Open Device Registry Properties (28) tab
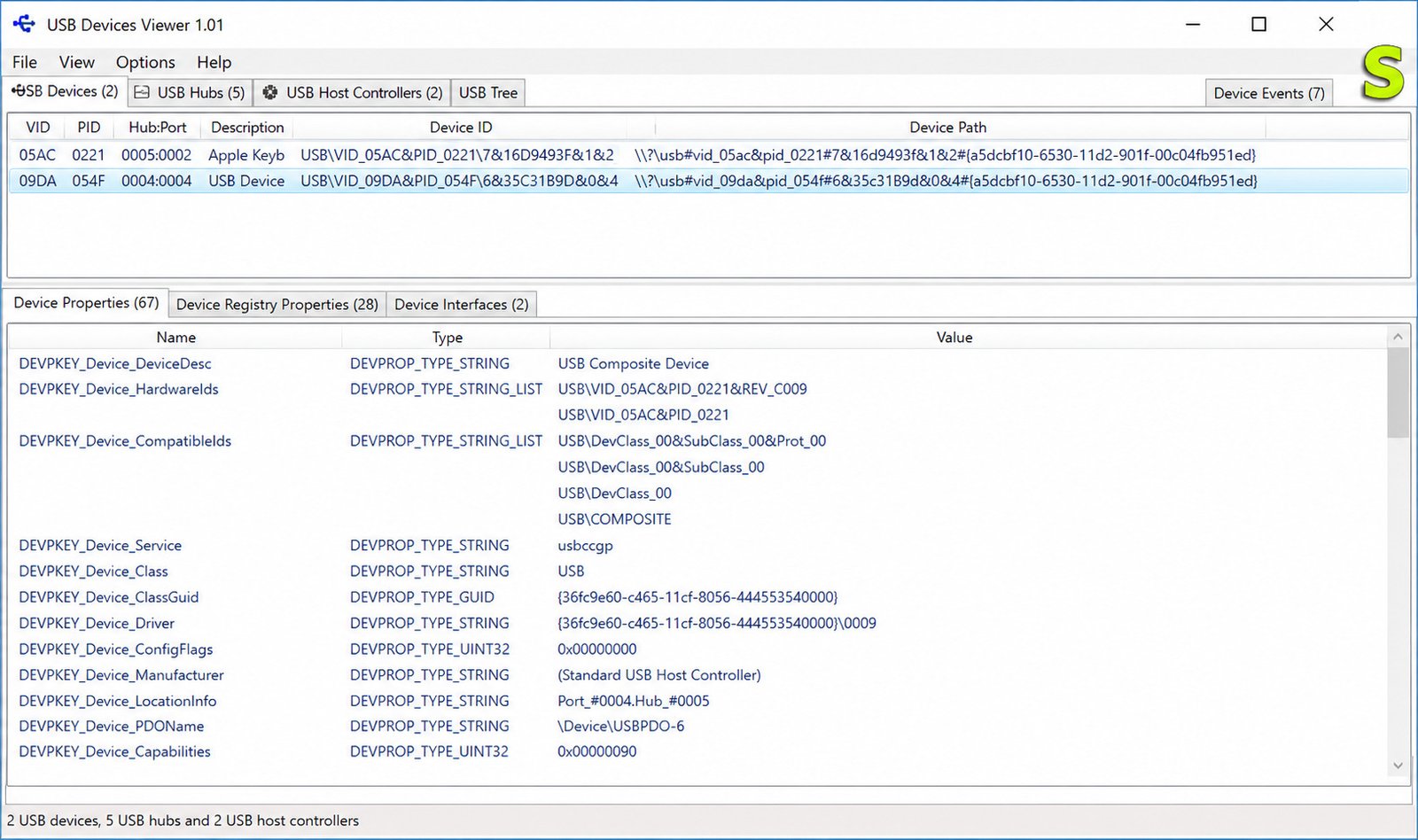1418x840 pixels. coord(277,304)
